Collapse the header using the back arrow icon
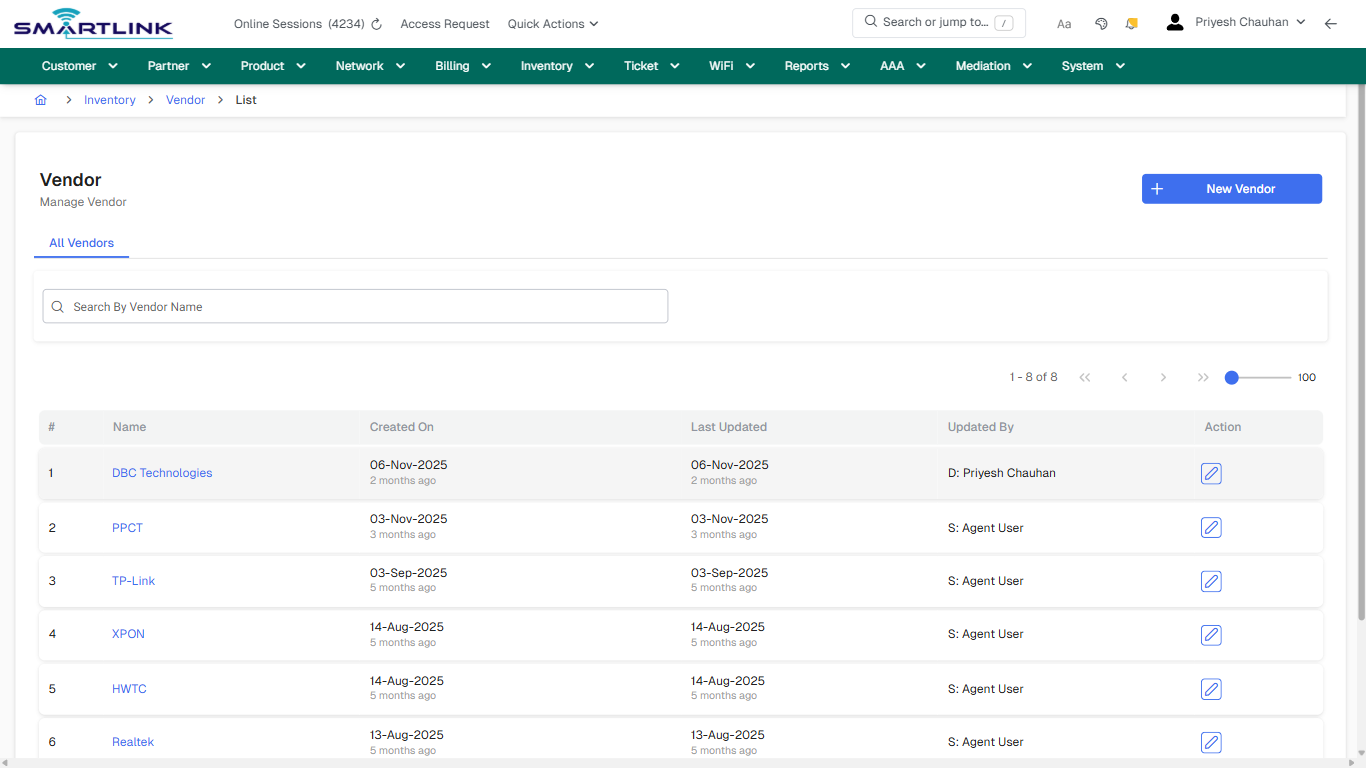This screenshot has width=1366, height=768. (x=1331, y=23)
